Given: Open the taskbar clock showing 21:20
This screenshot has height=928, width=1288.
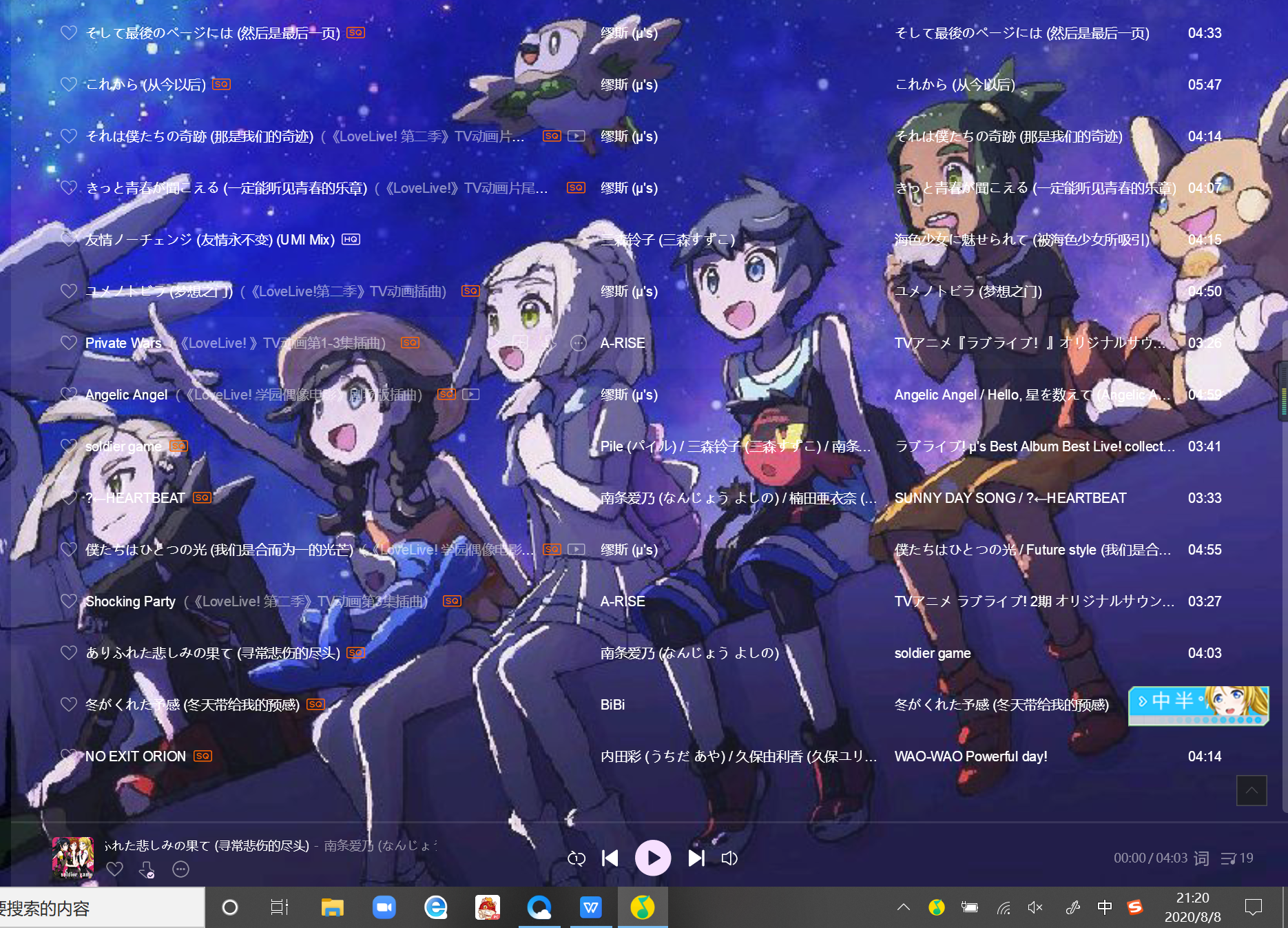Looking at the screenshot, I should 1193,907.
